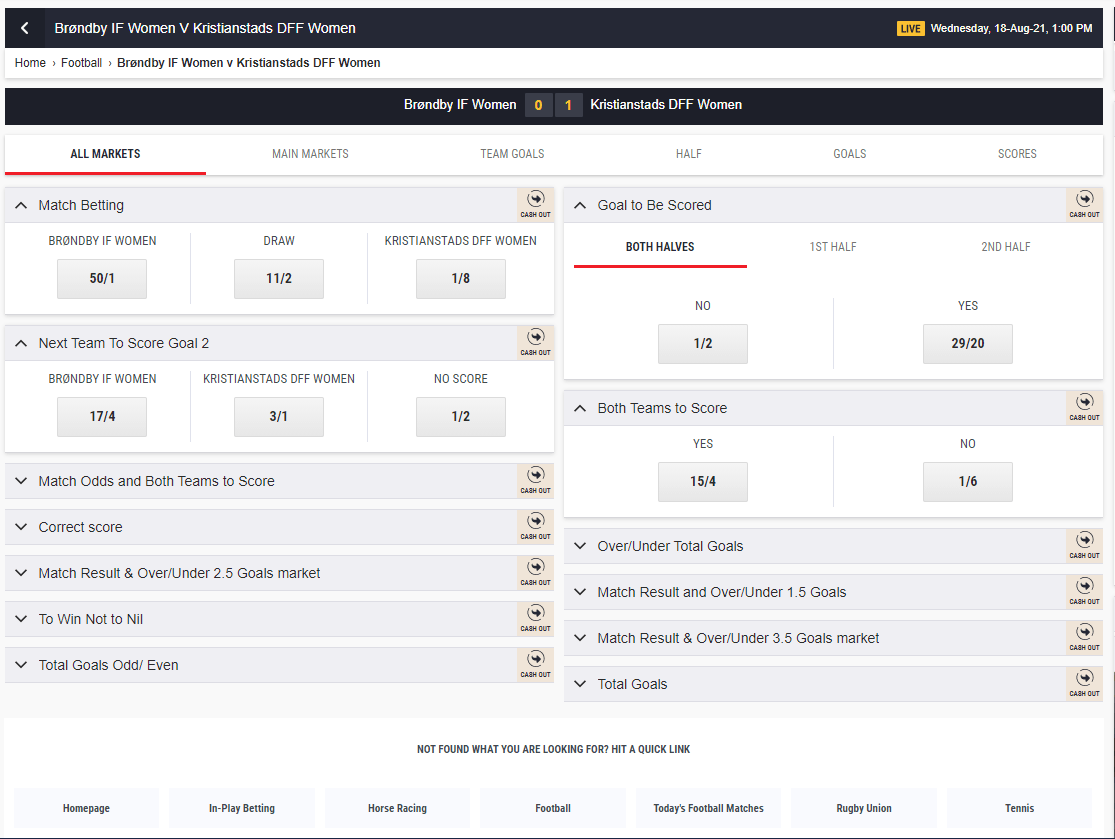Collapse Goal to Be Scored market

tap(580, 205)
